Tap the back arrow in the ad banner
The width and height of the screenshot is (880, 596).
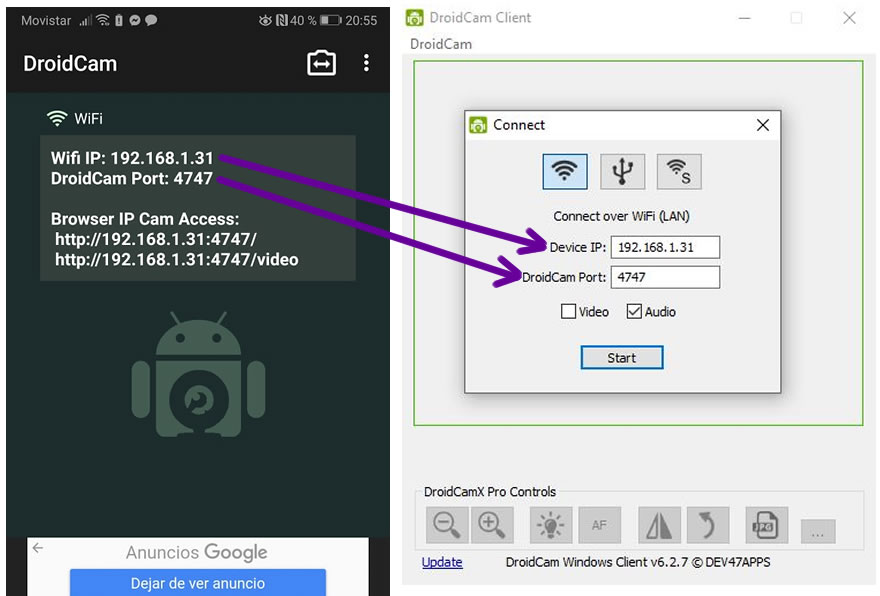tap(38, 548)
